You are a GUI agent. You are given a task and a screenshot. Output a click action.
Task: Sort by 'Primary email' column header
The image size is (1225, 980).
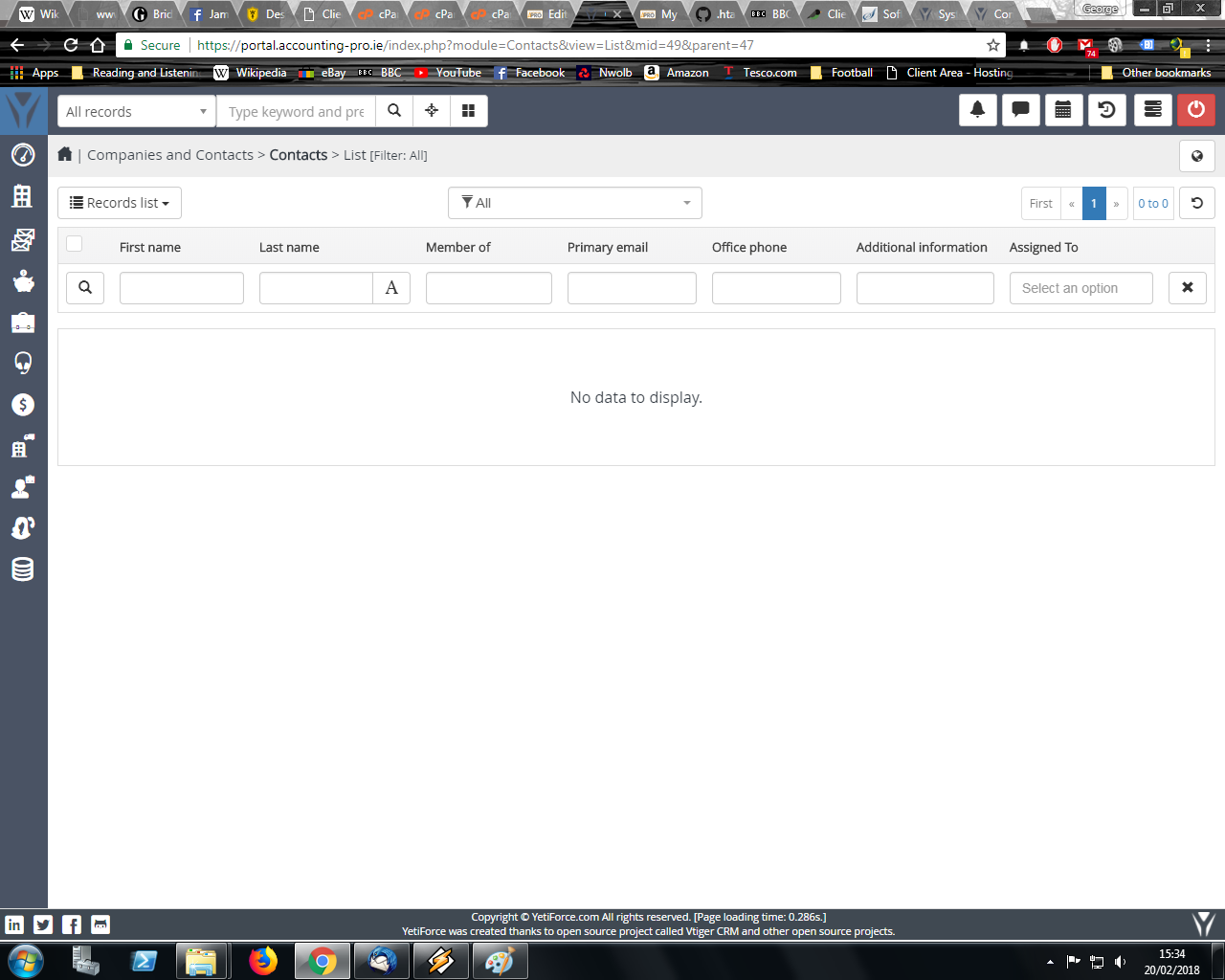608,247
